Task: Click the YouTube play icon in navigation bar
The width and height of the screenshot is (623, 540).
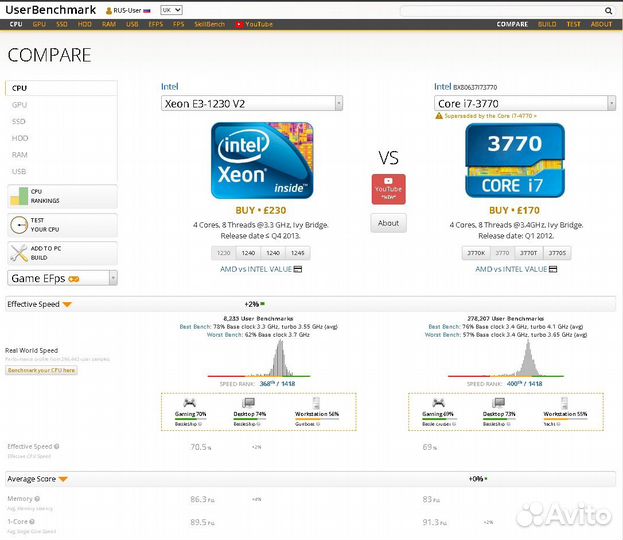Action: tap(239, 24)
